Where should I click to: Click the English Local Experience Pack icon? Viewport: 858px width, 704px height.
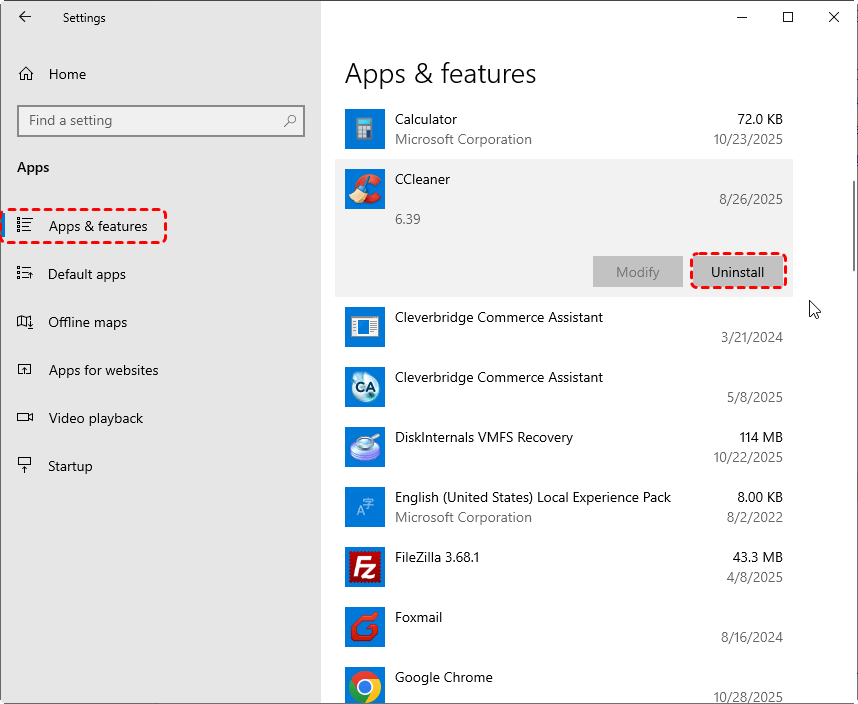(364, 507)
